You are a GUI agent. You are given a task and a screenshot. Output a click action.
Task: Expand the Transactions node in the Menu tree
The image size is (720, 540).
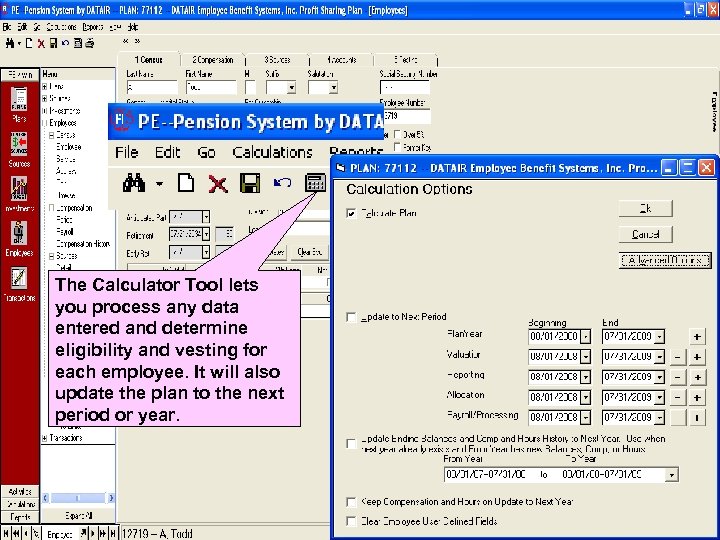(x=45, y=438)
